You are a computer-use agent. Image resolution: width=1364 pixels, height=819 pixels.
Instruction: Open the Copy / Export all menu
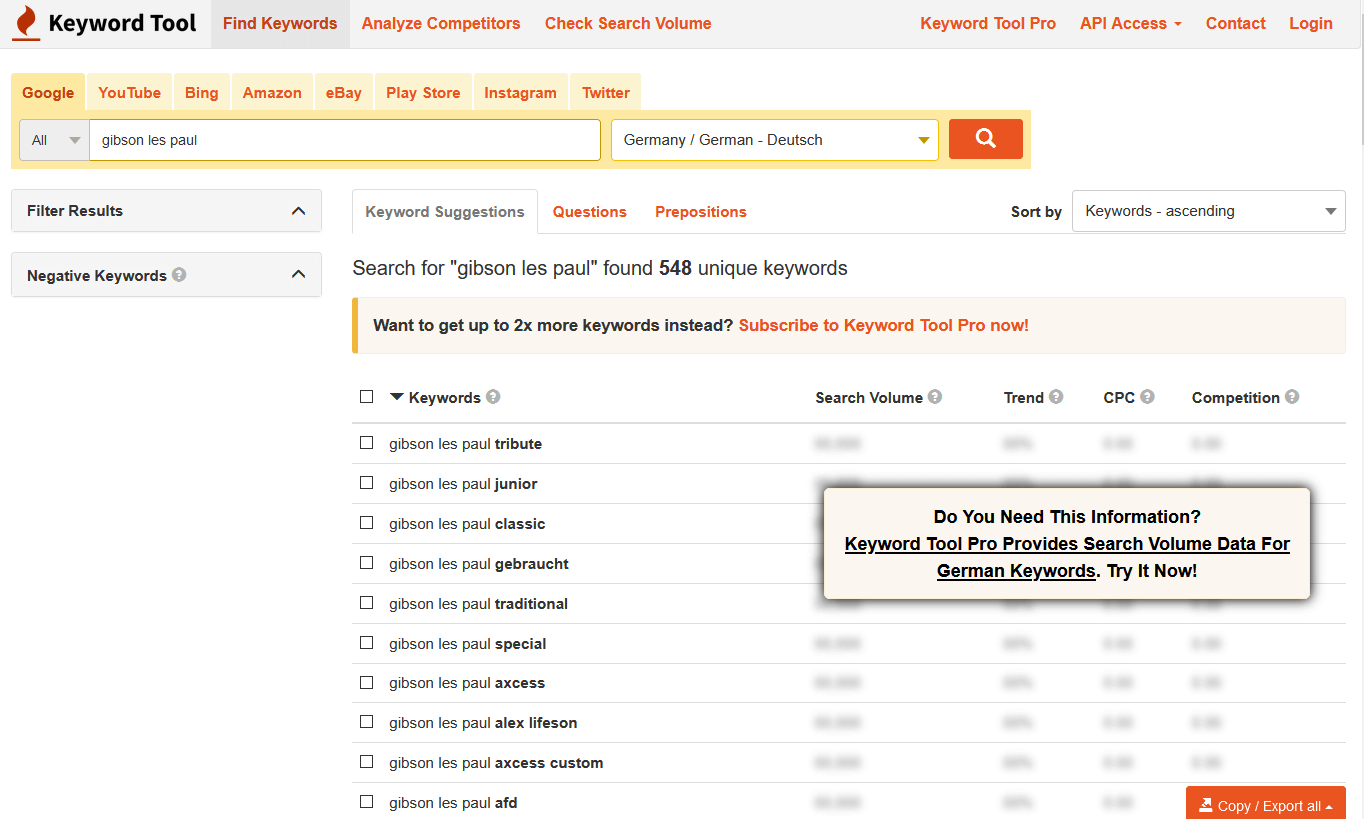pos(1266,805)
